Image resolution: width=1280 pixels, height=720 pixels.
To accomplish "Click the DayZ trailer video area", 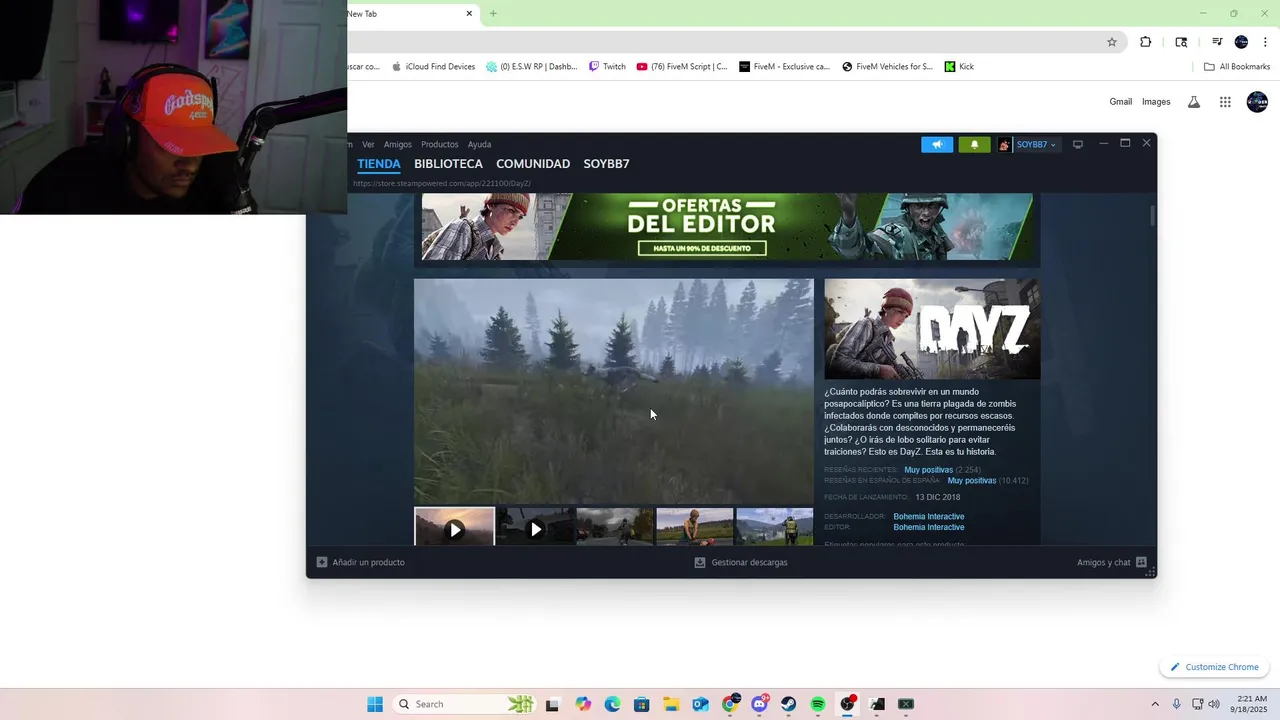I will pyautogui.click(x=614, y=391).
